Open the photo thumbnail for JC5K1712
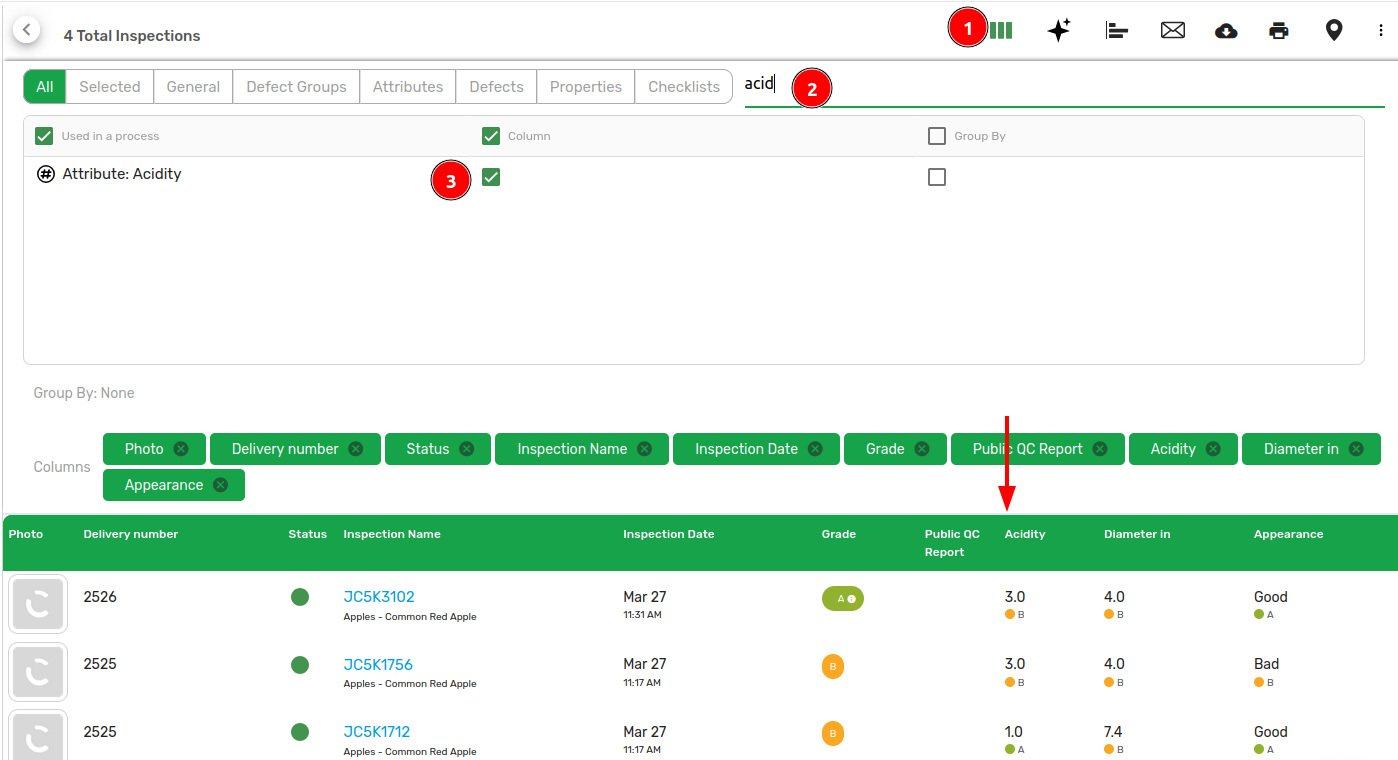The image size is (1398, 760). [x=38, y=736]
